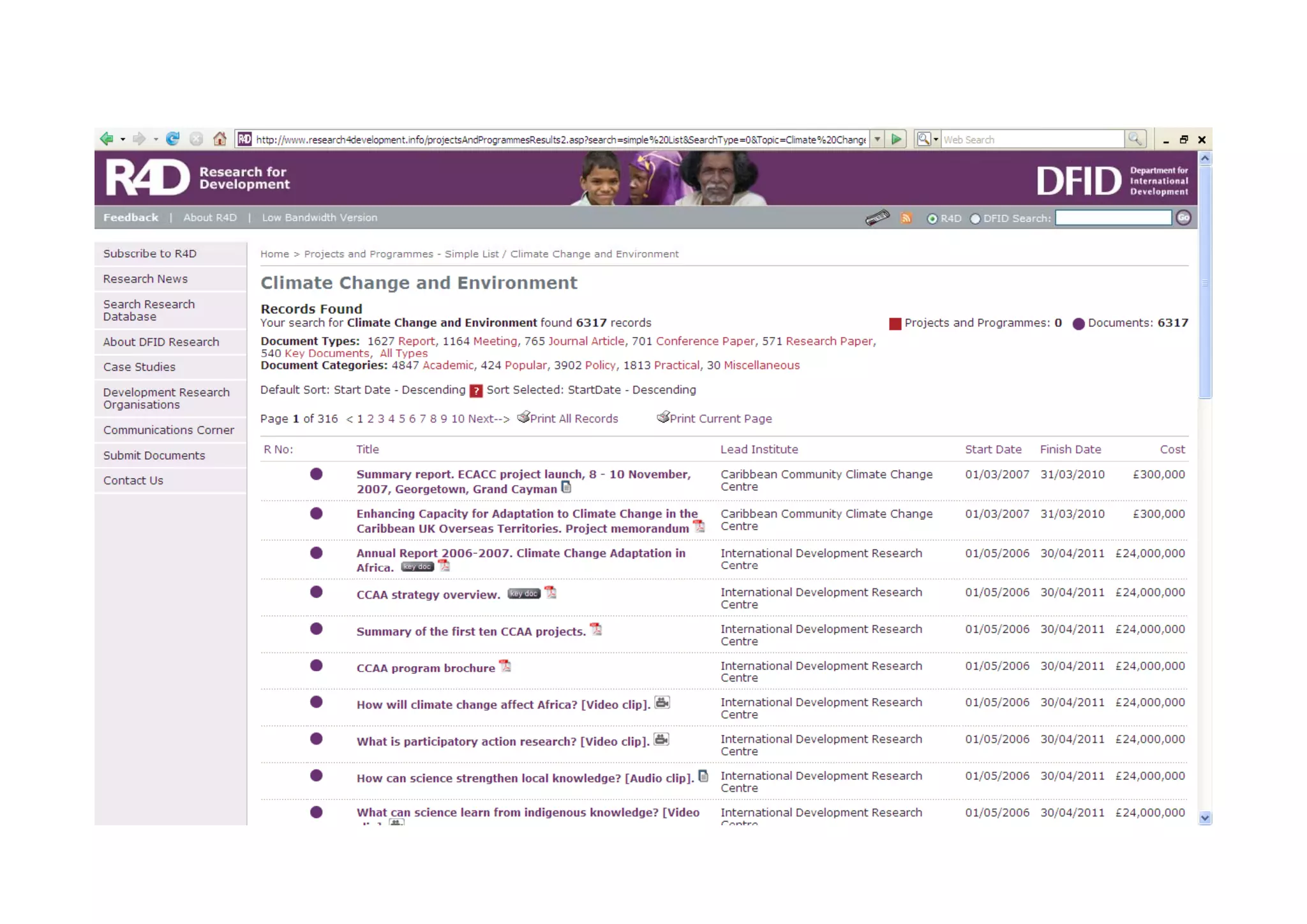
Task: Open Summary of the first ten CCAA projects
Action: click(471, 632)
